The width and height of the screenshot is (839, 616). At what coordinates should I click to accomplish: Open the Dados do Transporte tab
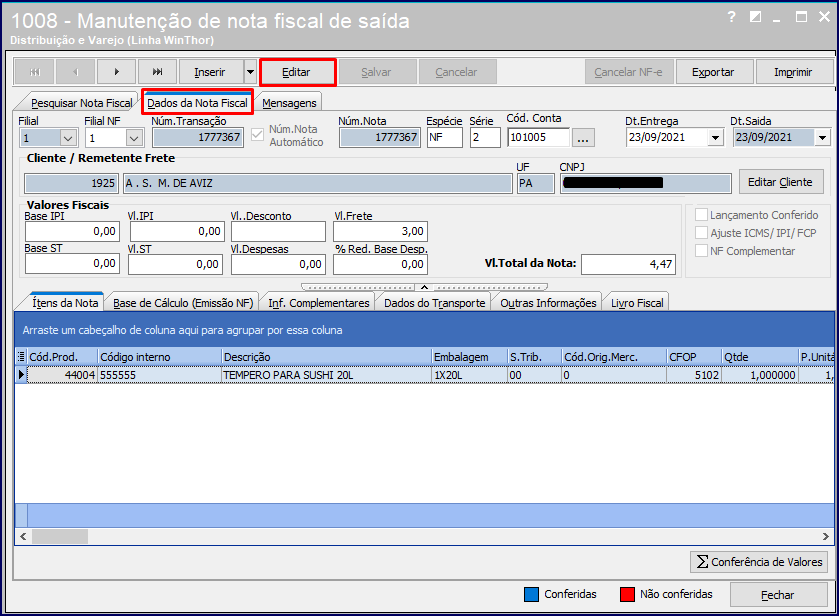click(x=434, y=303)
